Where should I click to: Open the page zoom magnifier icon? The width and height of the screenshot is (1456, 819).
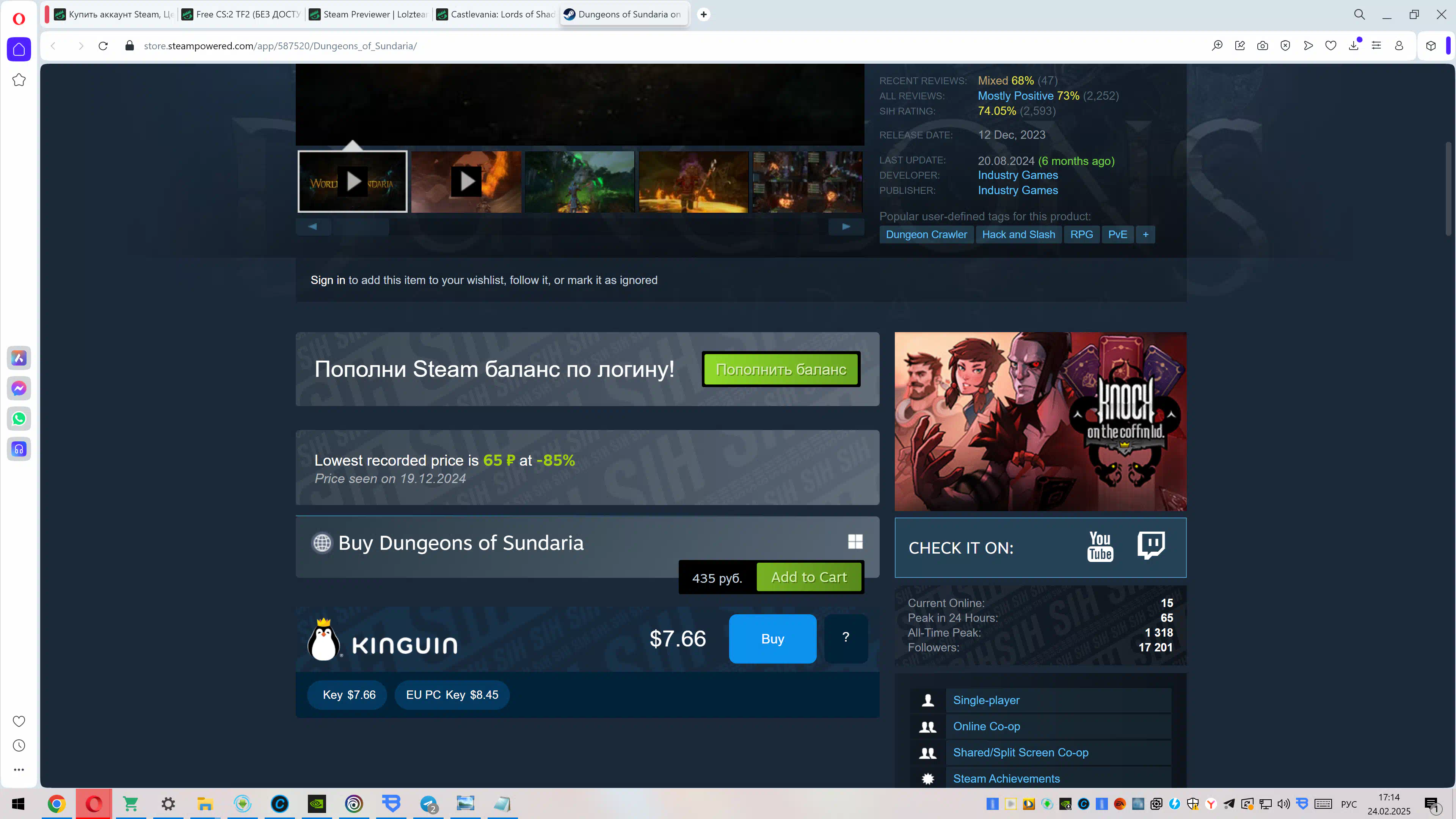click(x=1217, y=46)
